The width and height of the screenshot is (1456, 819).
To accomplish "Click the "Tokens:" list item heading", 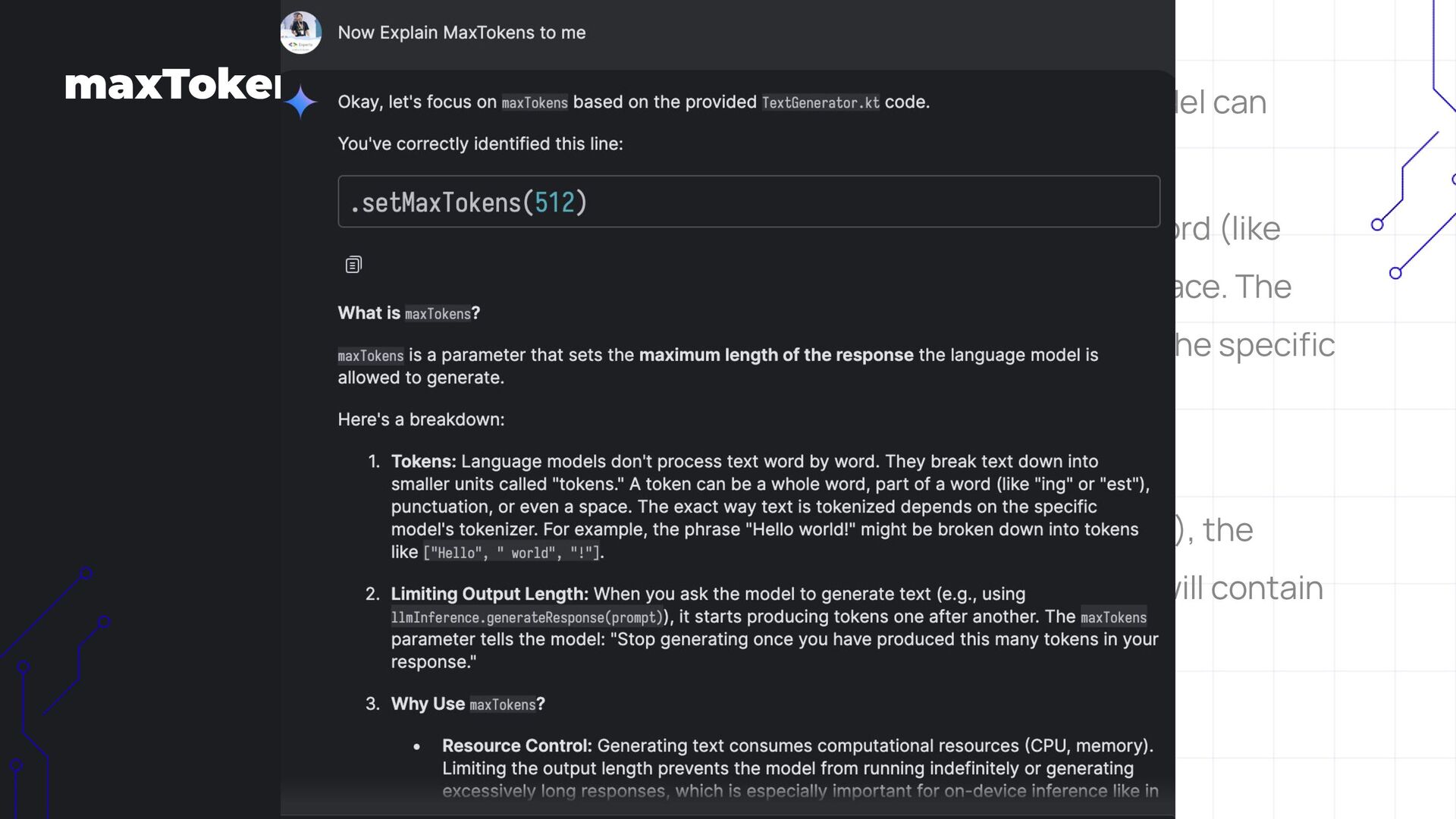I will click(x=423, y=461).
